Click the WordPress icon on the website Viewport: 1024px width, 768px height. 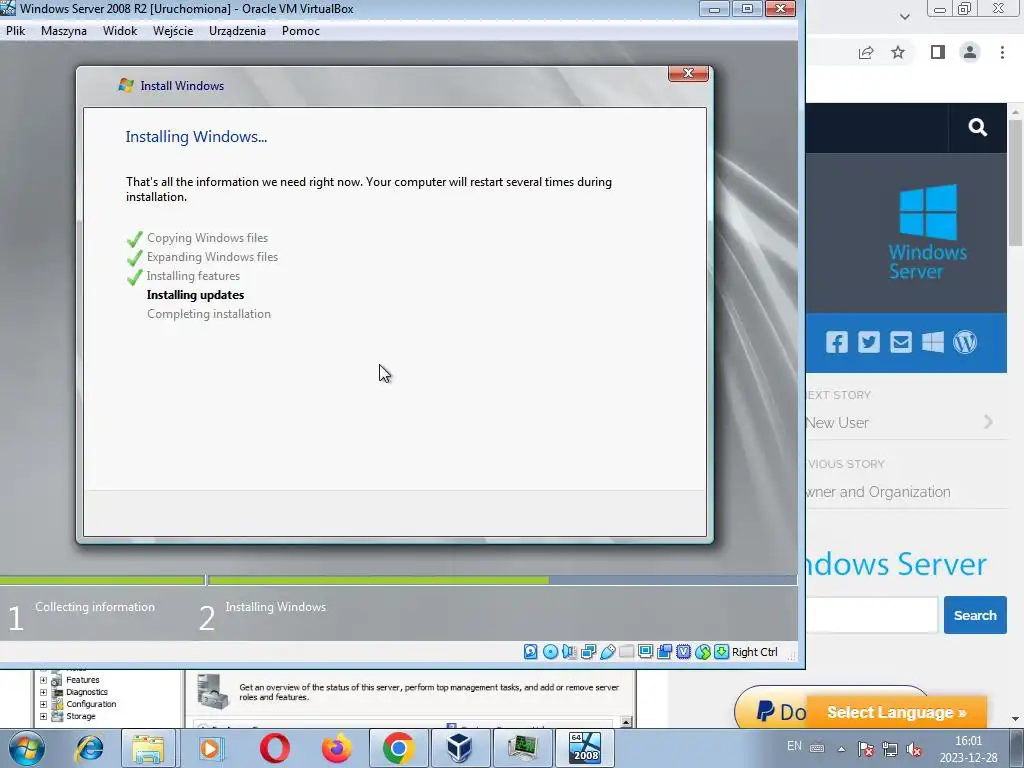pos(965,342)
